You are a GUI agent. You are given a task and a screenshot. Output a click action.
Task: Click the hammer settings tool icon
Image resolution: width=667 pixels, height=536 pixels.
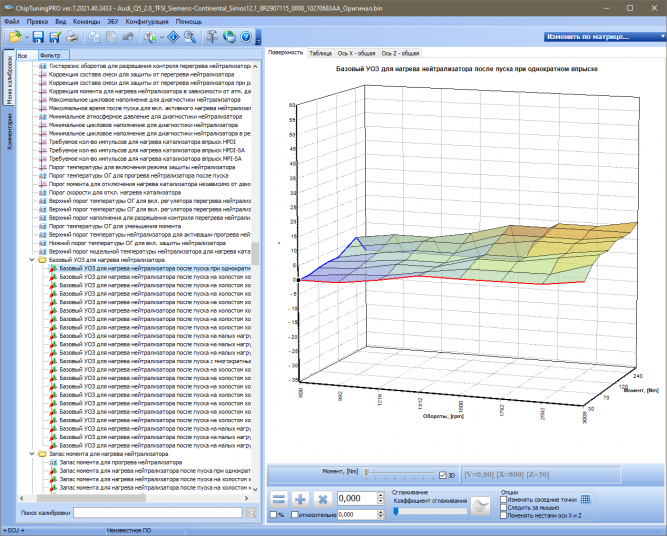point(212,37)
